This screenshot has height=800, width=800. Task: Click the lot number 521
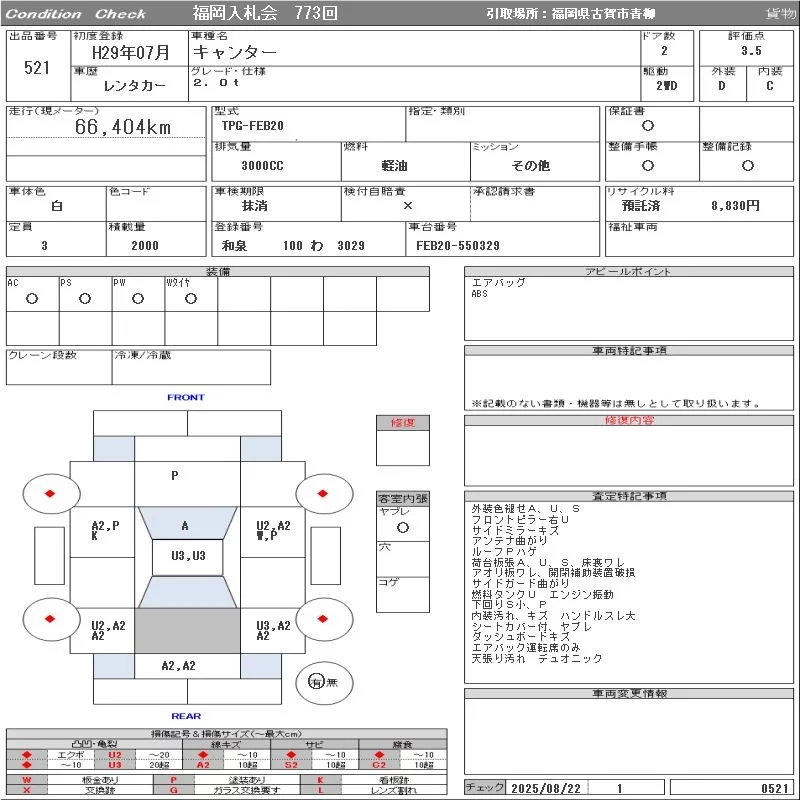click(37, 68)
